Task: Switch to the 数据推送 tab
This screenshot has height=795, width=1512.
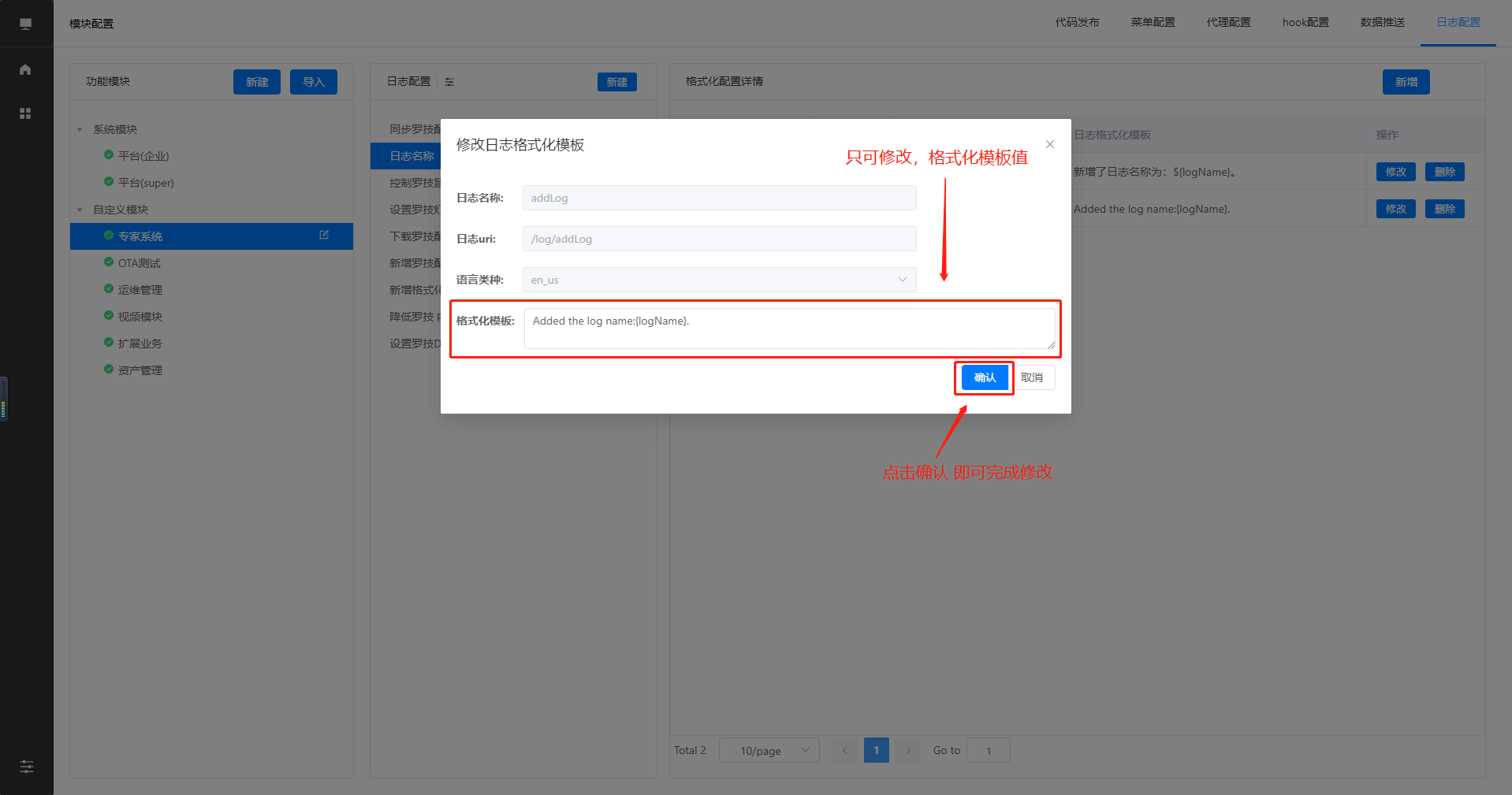Action: (1383, 23)
